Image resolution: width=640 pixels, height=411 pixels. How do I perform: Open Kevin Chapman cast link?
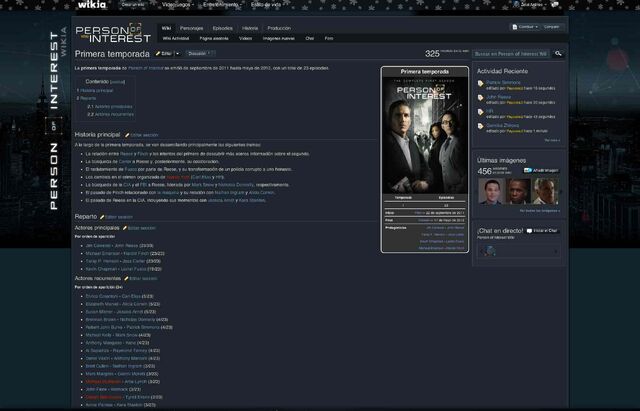101,269
